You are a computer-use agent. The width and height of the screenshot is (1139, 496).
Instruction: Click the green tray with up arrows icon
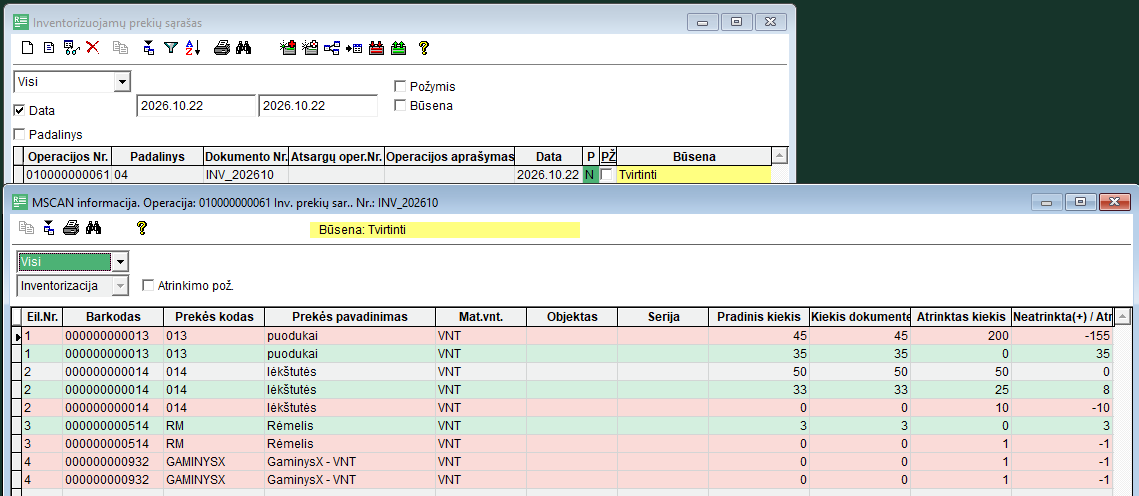pos(398,48)
